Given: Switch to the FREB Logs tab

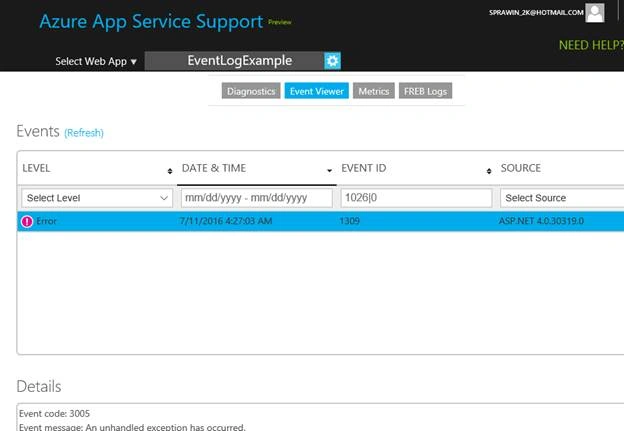Looking at the screenshot, I should point(425,91).
